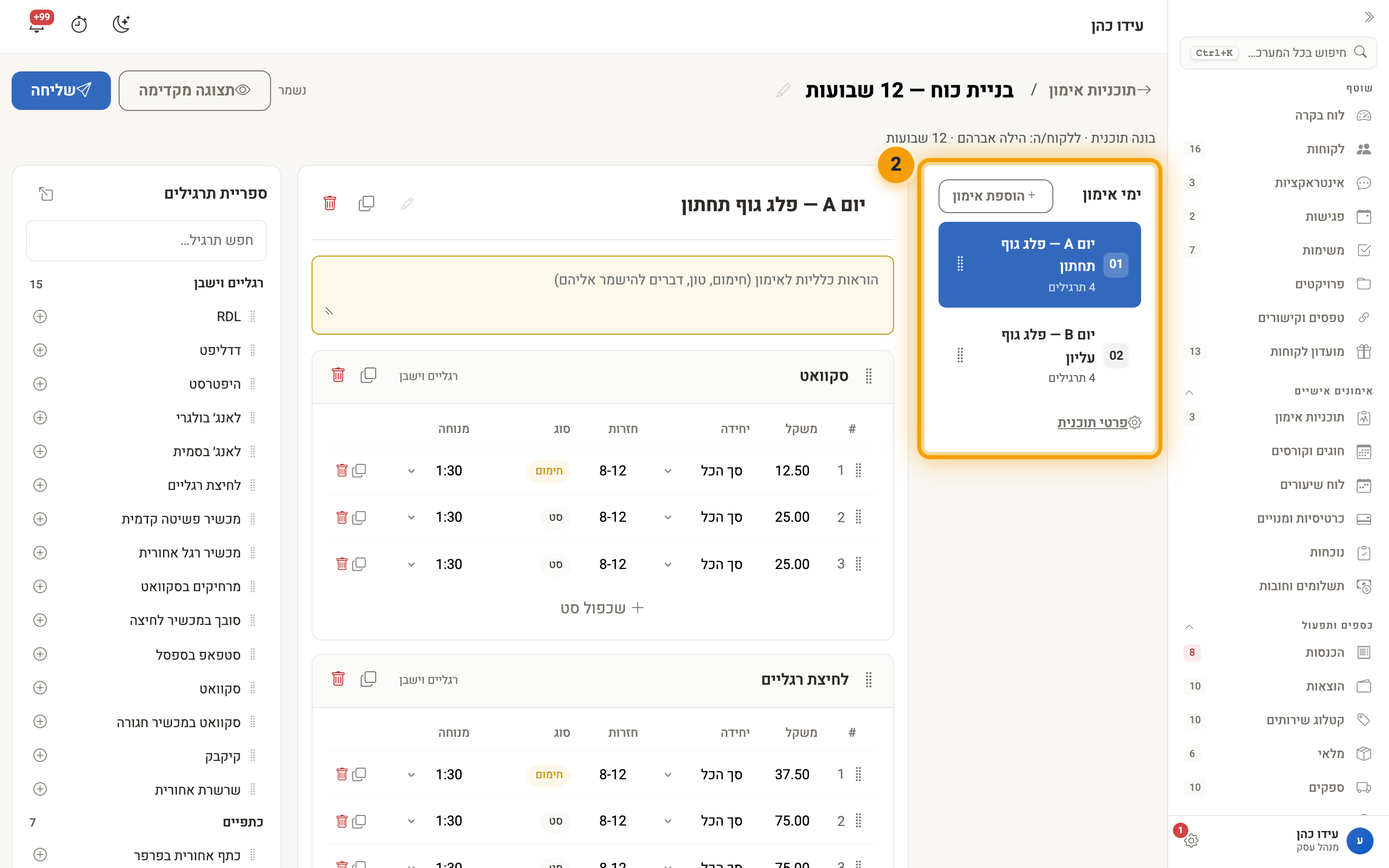Click the חפש תרגיל search field
Screen dimensions: 1389x868
(x=146, y=240)
